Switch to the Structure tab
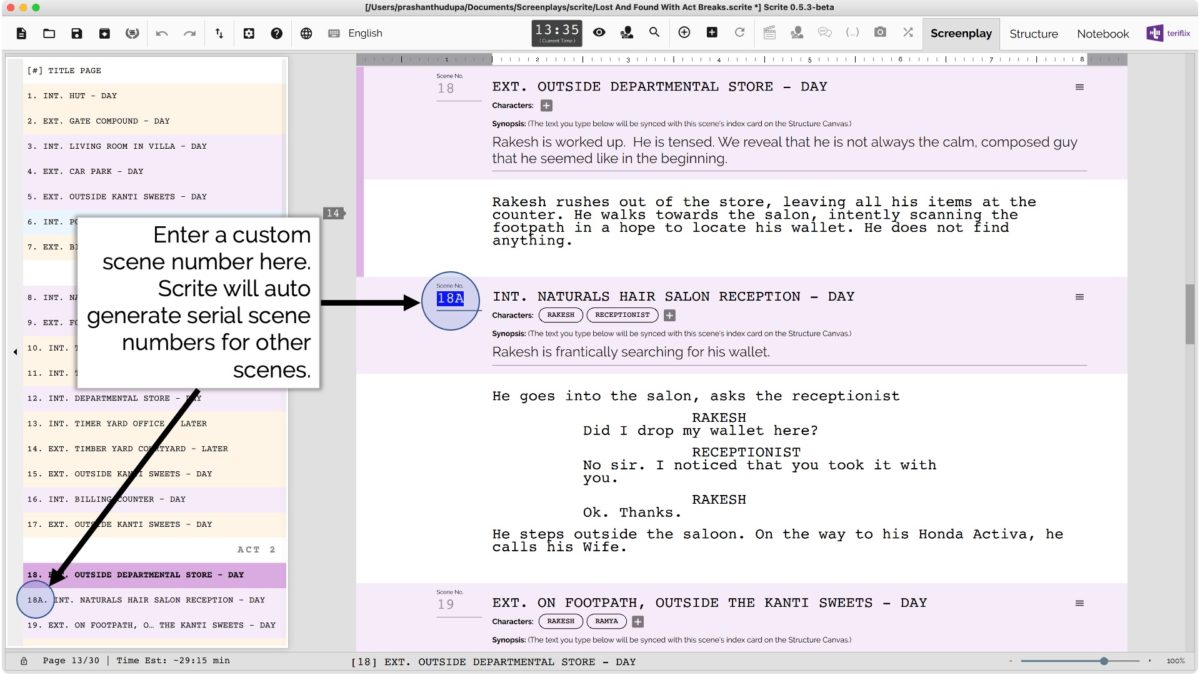This screenshot has height=675, width=1200. pos(1034,33)
